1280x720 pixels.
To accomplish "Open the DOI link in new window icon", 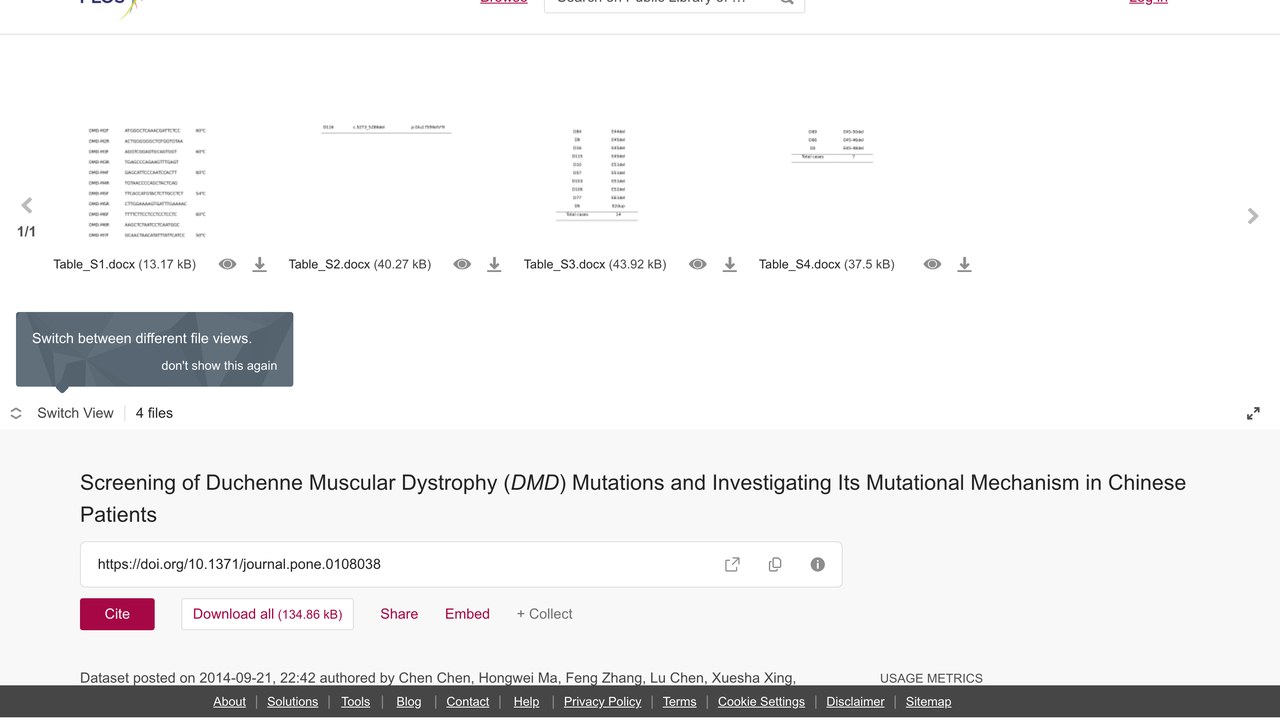I will pos(732,564).
